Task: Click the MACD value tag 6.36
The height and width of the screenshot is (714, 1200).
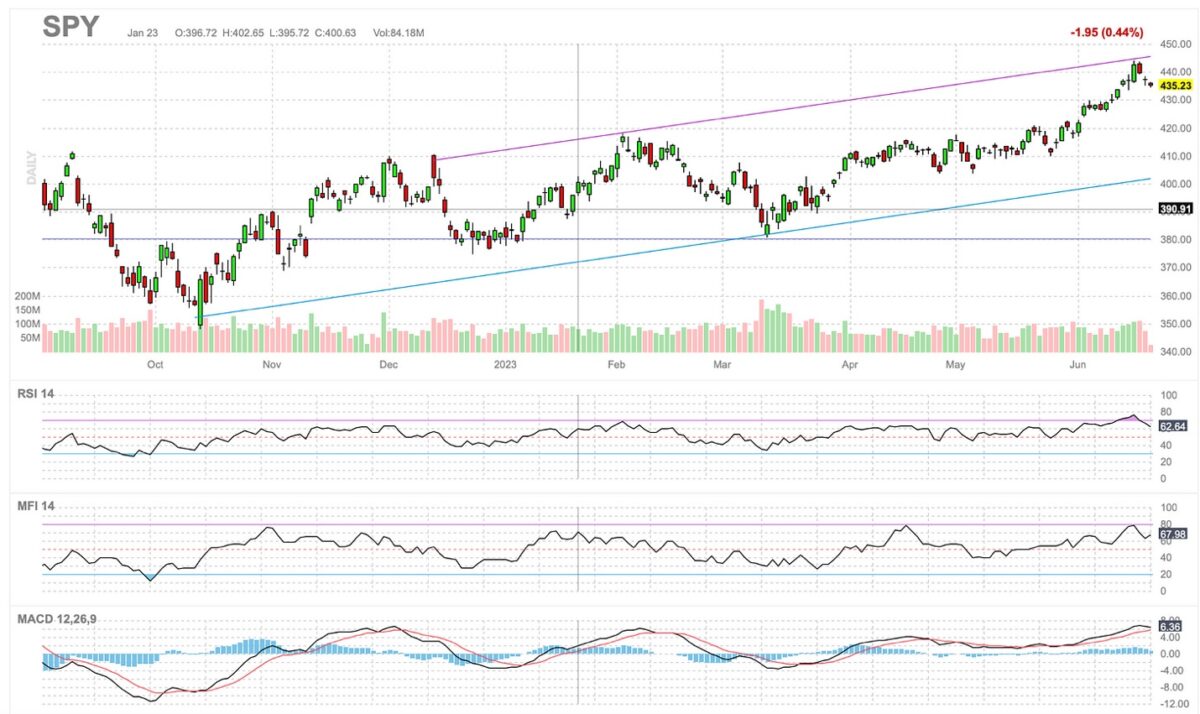Action: (x=1170, y=627)
